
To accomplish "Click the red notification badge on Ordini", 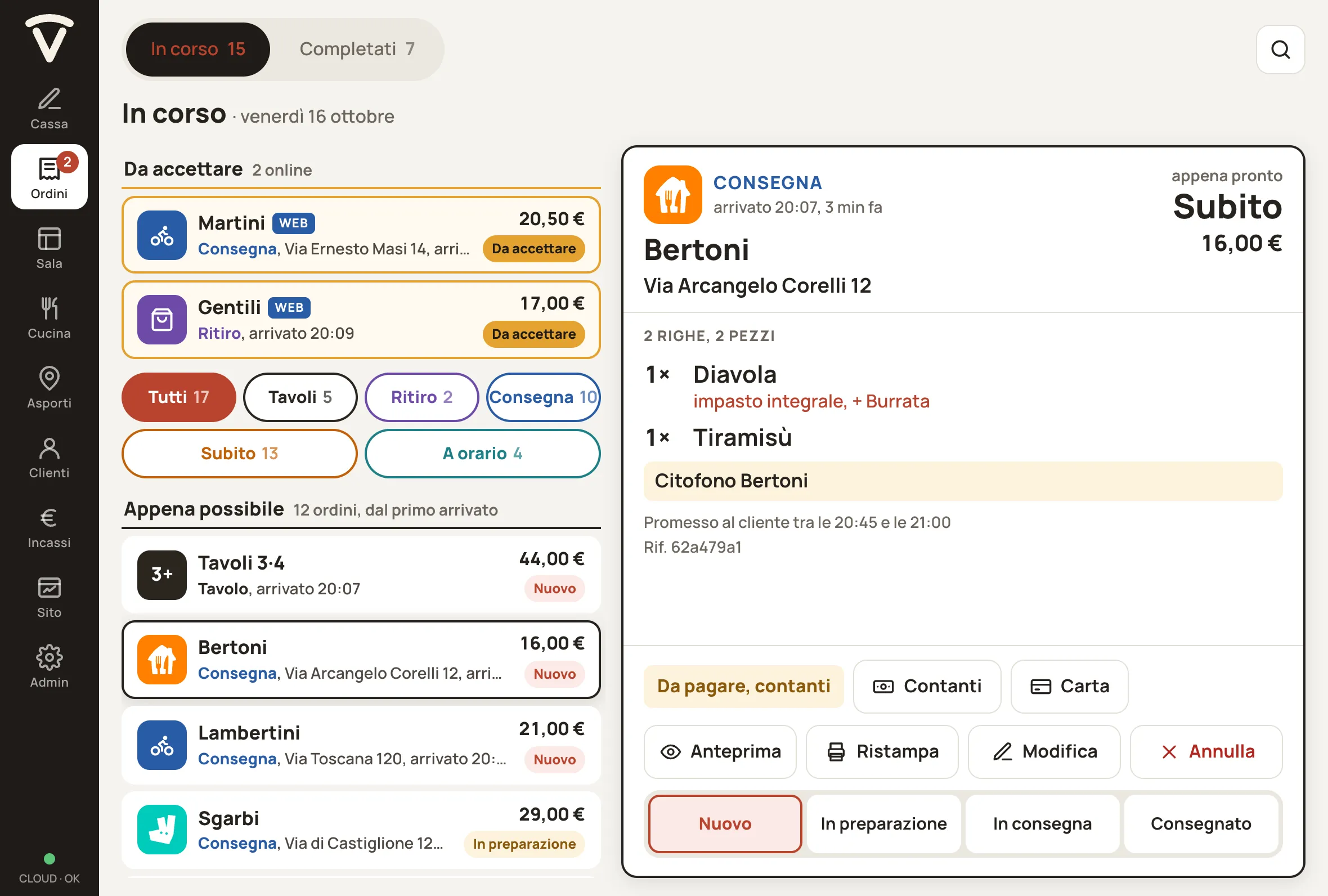I will pyautogui.click(x=68, y=162).
